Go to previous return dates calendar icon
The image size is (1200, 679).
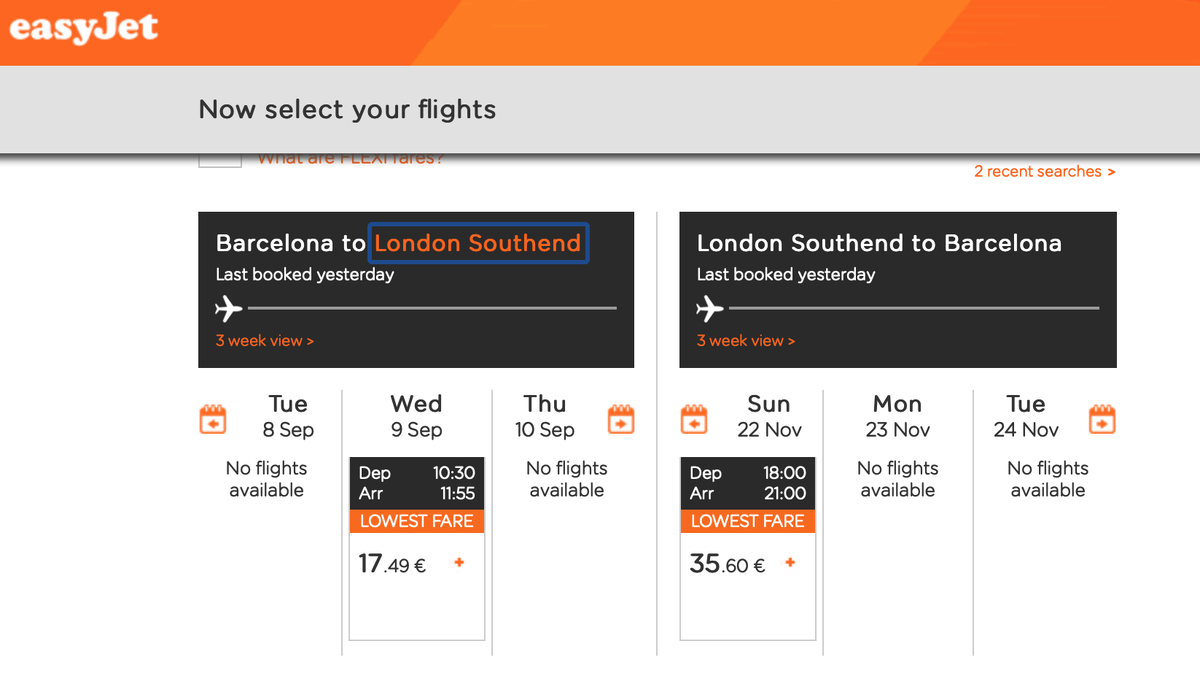[695, 419]
